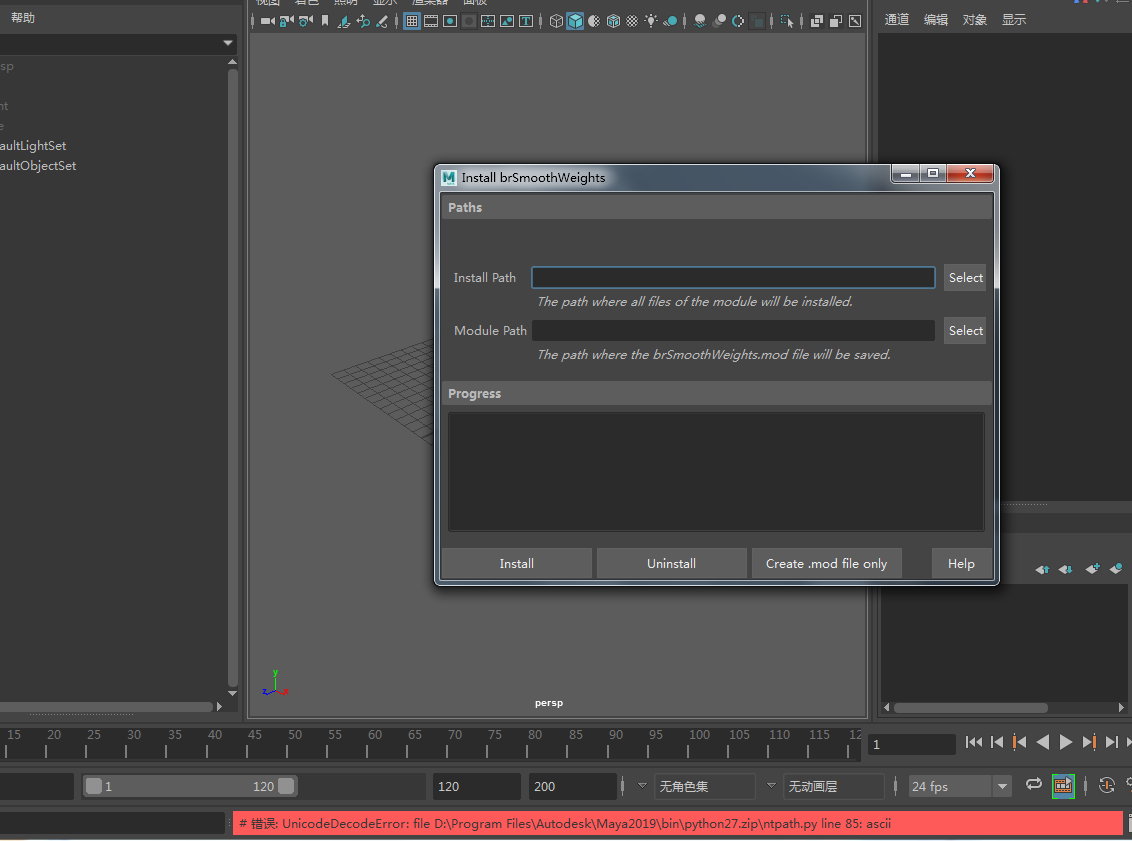Click the 2D Pan/Zoom icon
Image resolution: width=1132 pixels, height=841 pixels.
tap(363, 21)
